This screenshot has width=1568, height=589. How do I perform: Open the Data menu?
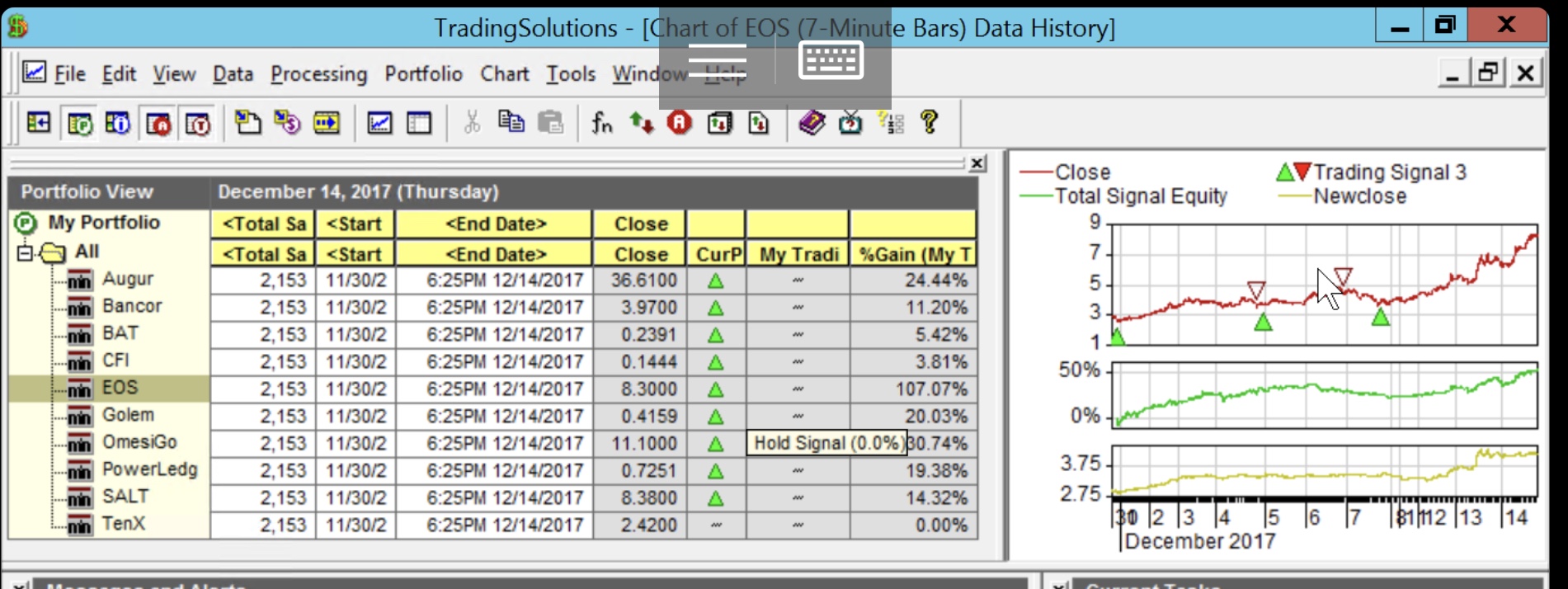tap(233, 74)
